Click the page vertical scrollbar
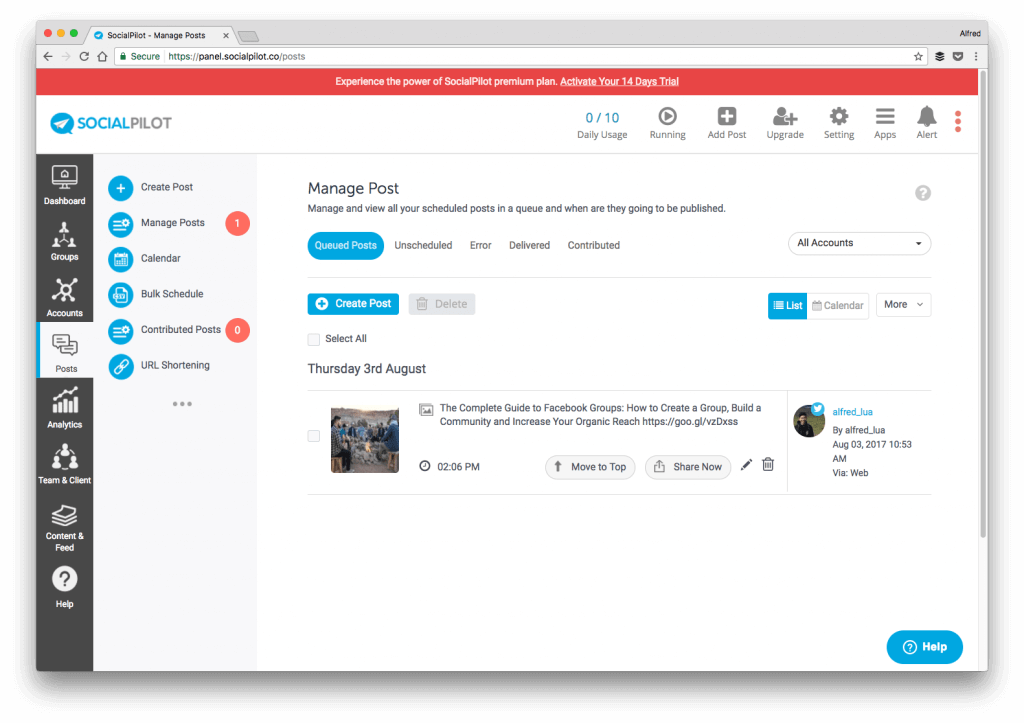 pos(983,304)
